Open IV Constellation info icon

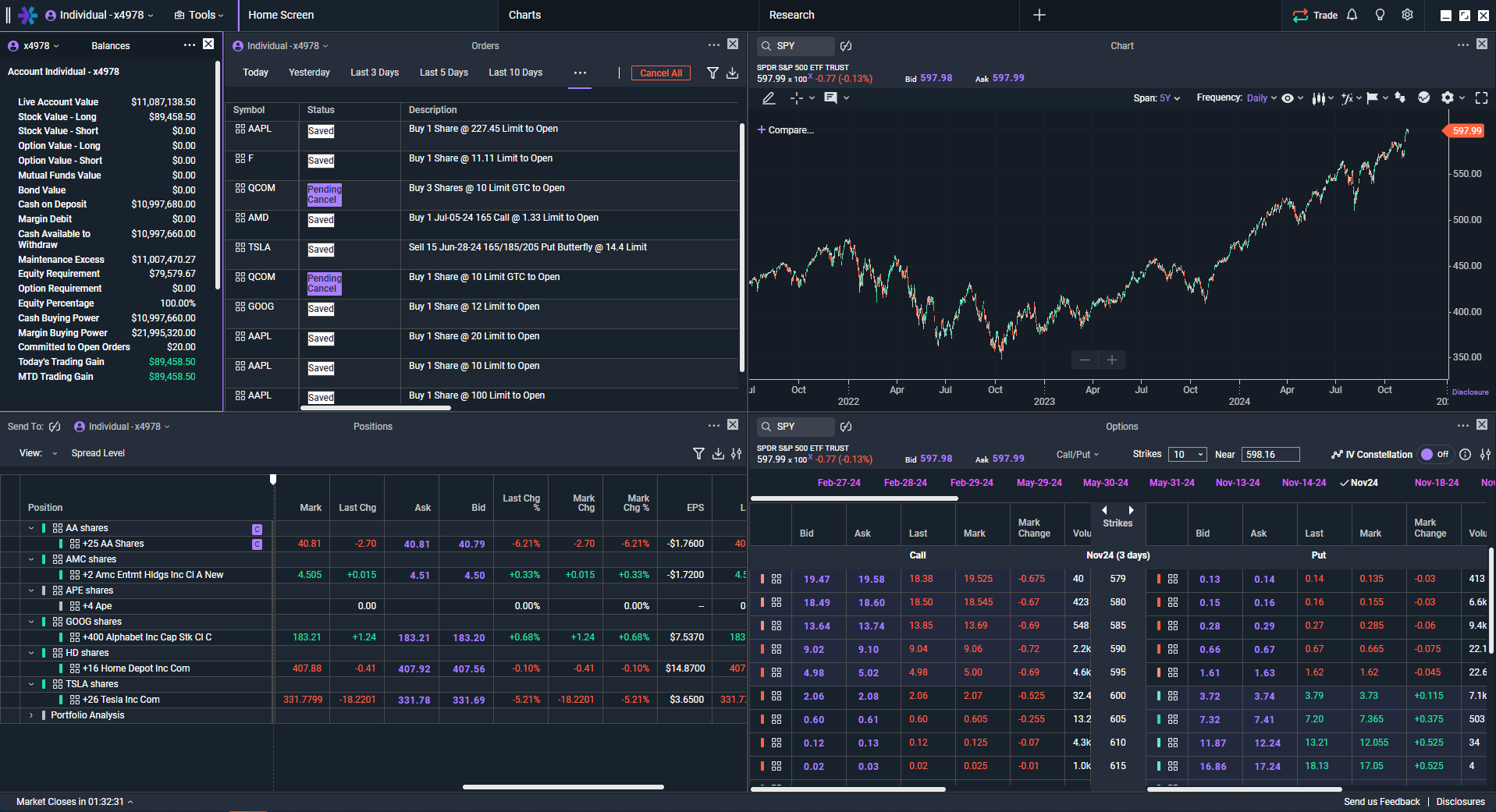coord(1466,454)
